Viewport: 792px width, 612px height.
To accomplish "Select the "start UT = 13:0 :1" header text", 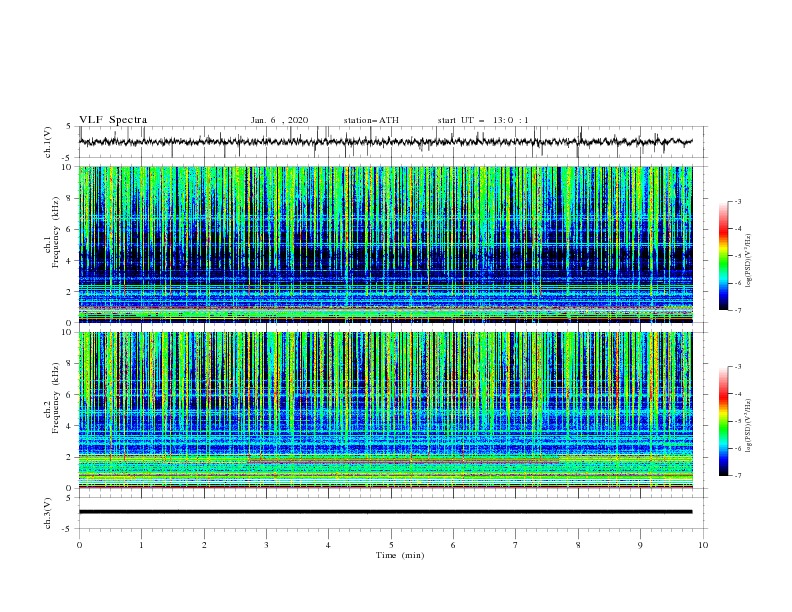I will pyautogui.click(x=483, y=120).
